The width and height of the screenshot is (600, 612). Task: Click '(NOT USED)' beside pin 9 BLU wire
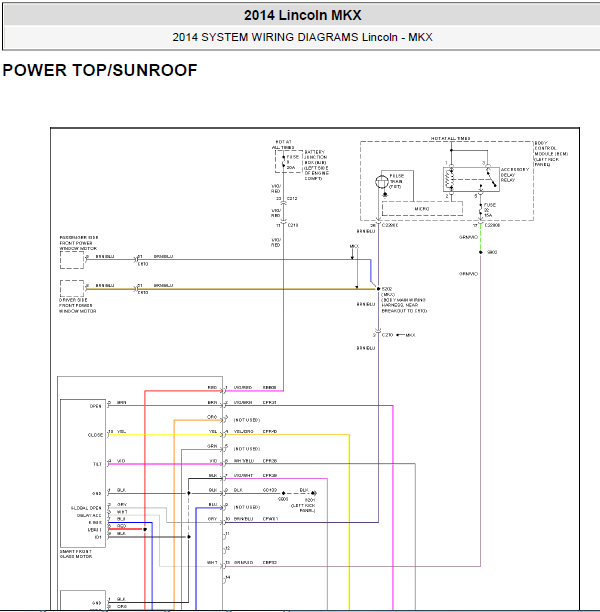pos(247,507)
